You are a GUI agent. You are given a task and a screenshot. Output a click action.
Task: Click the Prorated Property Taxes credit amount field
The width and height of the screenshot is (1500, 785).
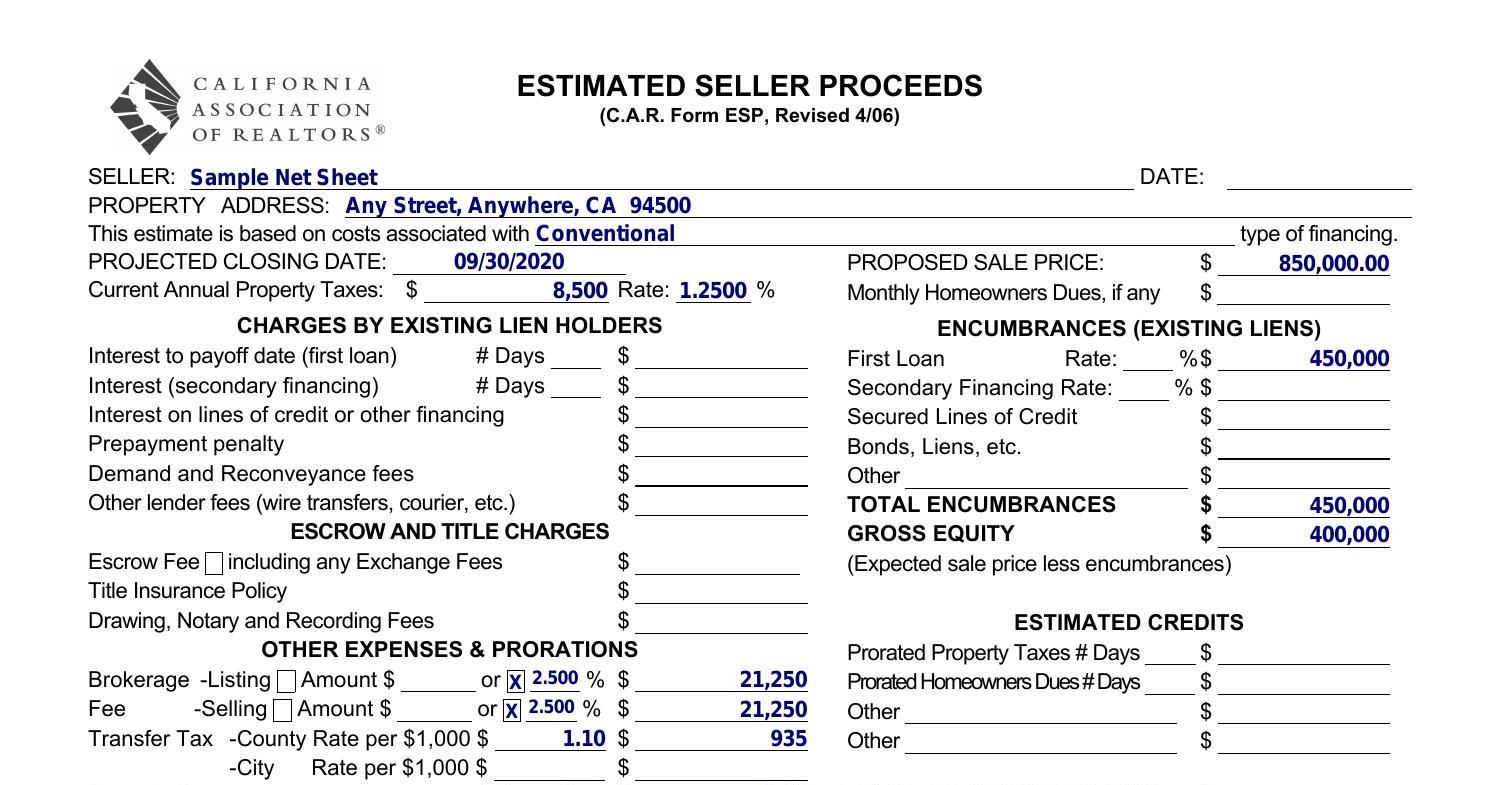[1303, 653]
